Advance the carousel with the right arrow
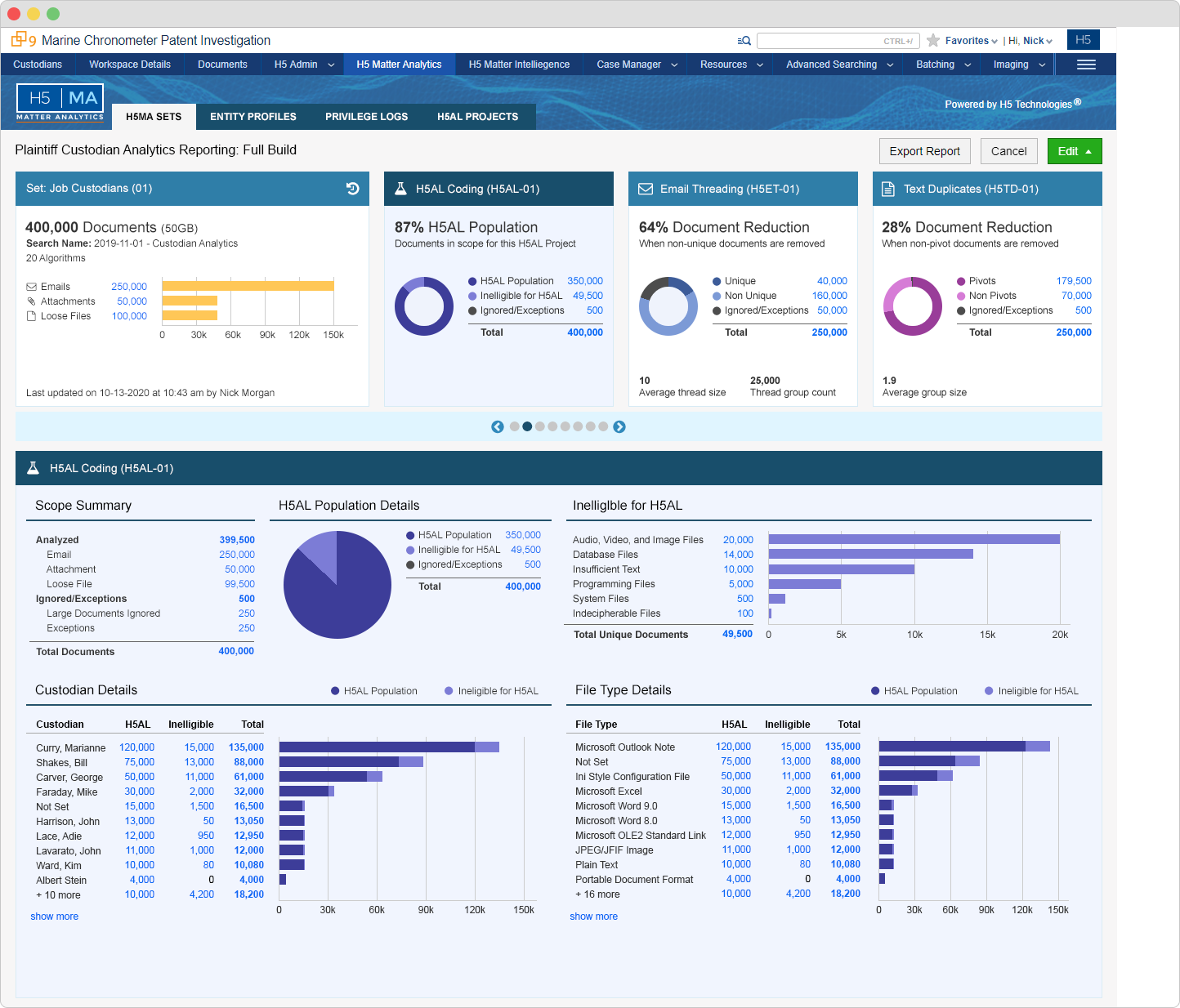The height and width of the screenshot is (1008, 1180). pyautogui.click(x=619, y=426)
